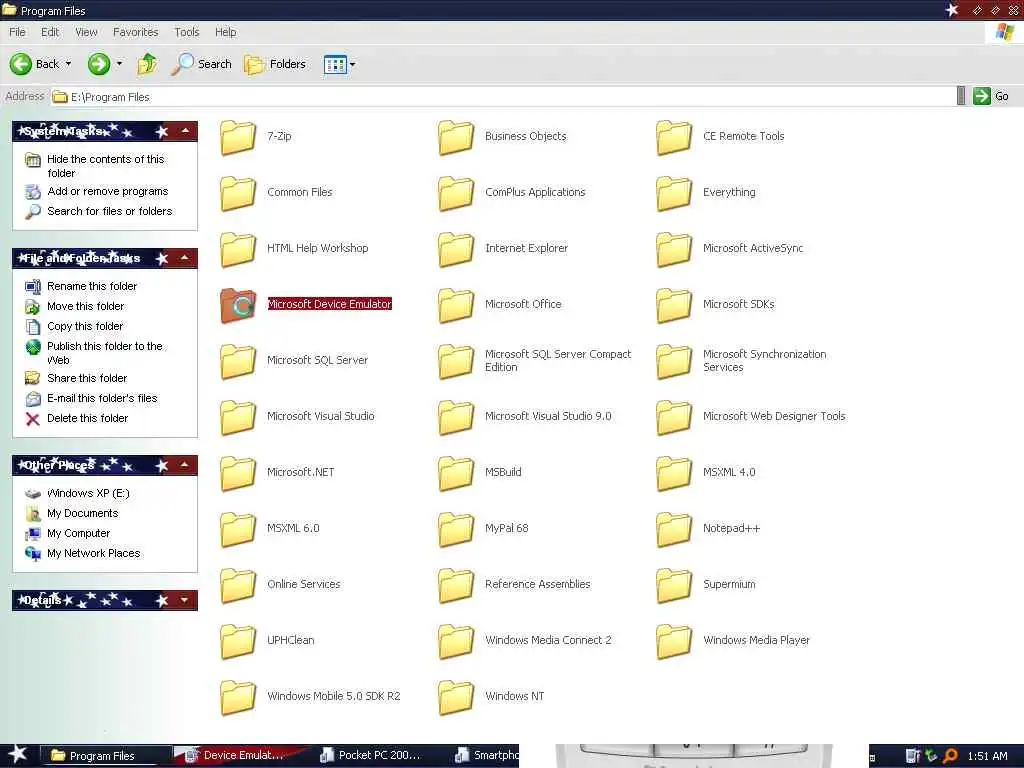Open the Tools menu
The image size is (1024, 768).
pos(187,32)
